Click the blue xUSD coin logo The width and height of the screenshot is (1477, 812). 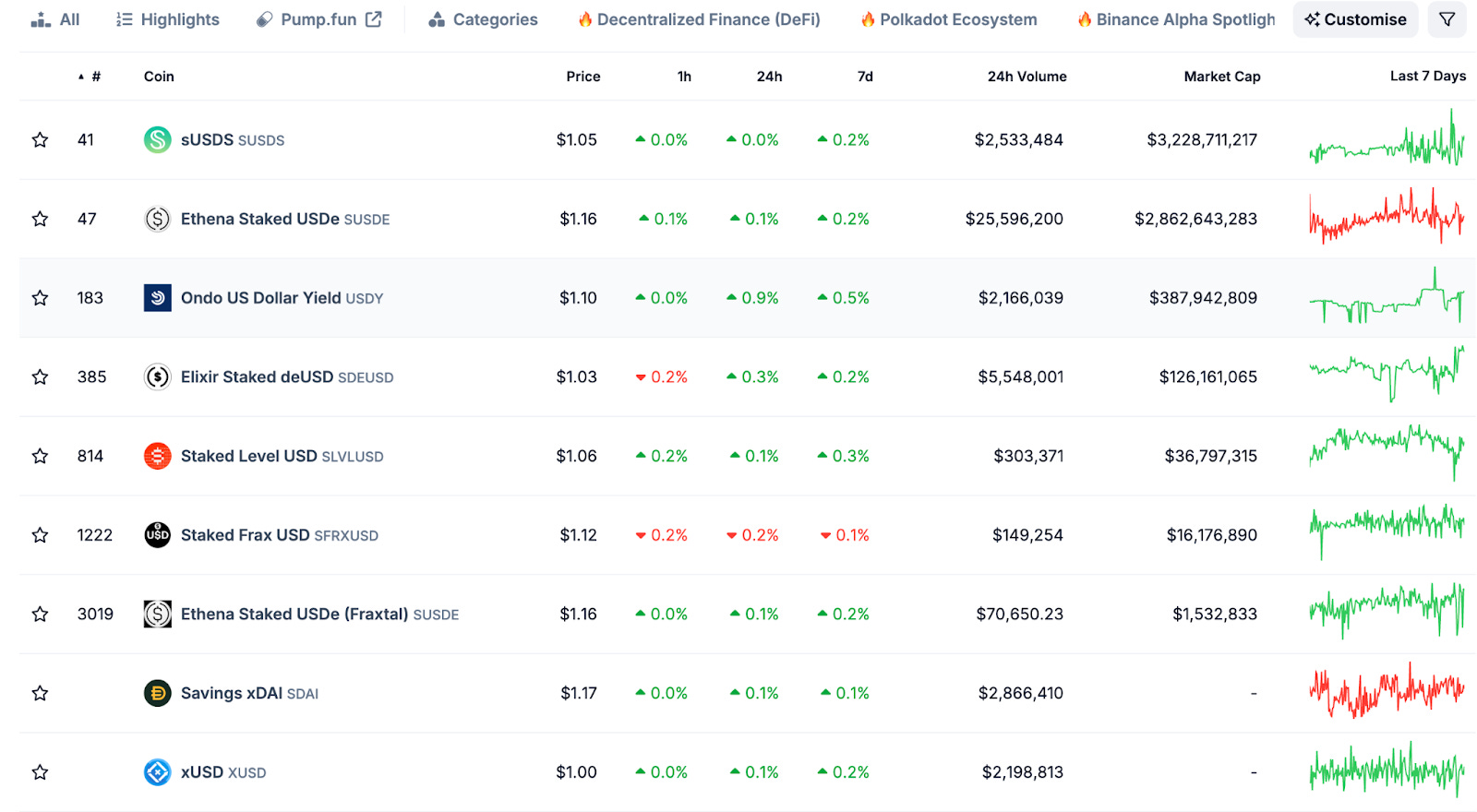[x=158, y=772]
